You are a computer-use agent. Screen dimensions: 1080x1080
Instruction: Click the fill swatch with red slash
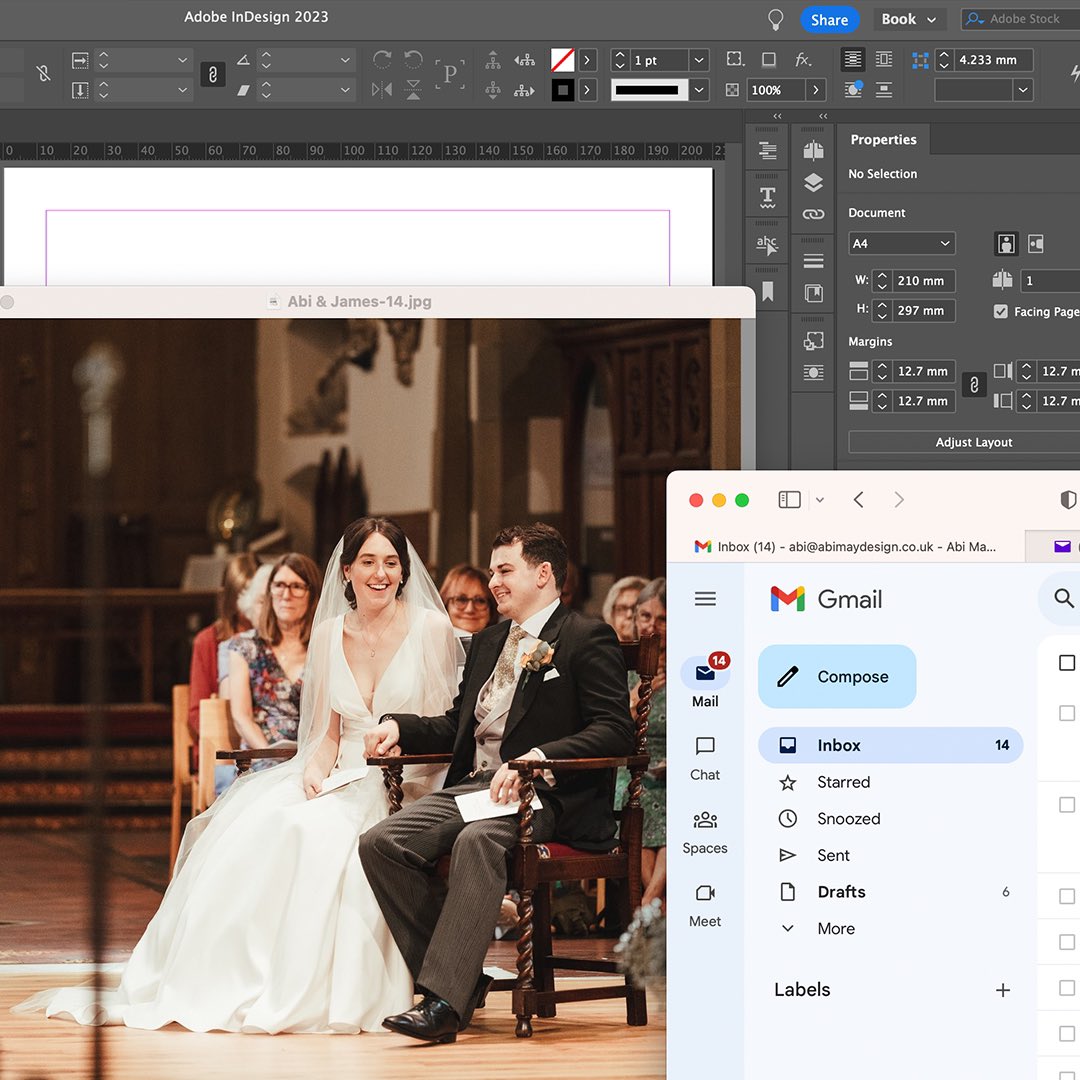pyautogui.click(x=563, y=60)
